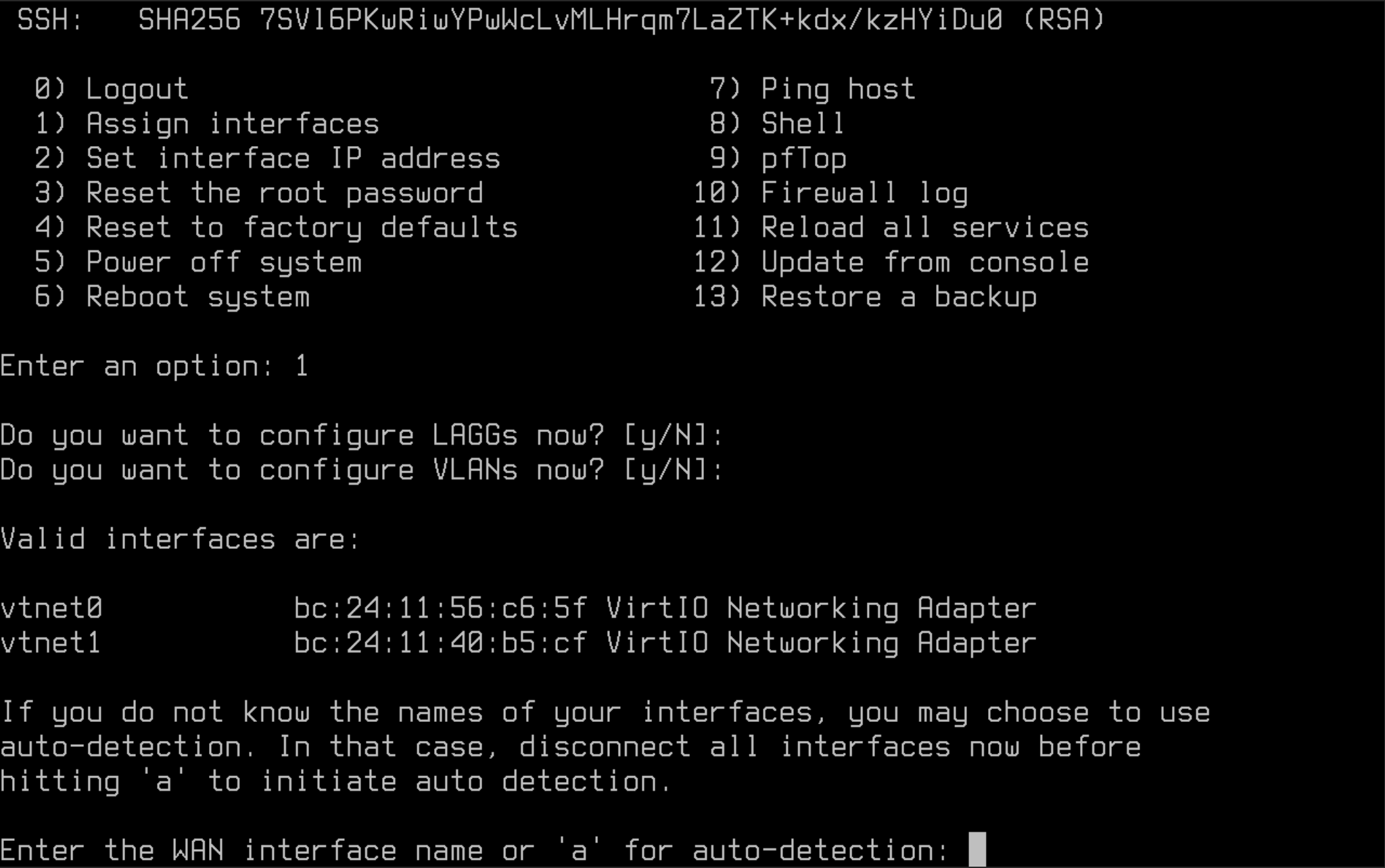The image size is (1385, 868).
Task: Click the Update from console option
Action: click(x=924, y=262)
